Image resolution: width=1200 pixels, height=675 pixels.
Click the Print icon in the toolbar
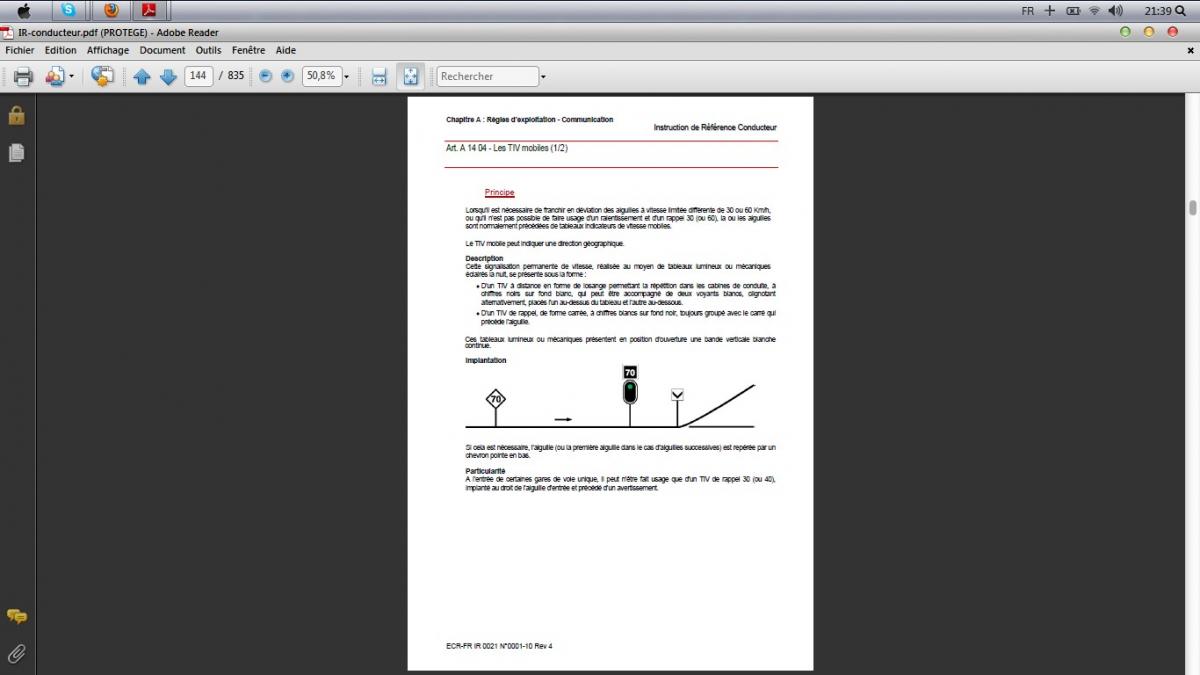23,76
